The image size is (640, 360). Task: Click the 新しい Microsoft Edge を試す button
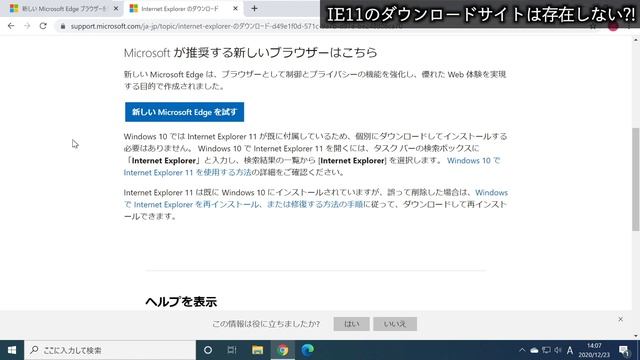(184, 112)
